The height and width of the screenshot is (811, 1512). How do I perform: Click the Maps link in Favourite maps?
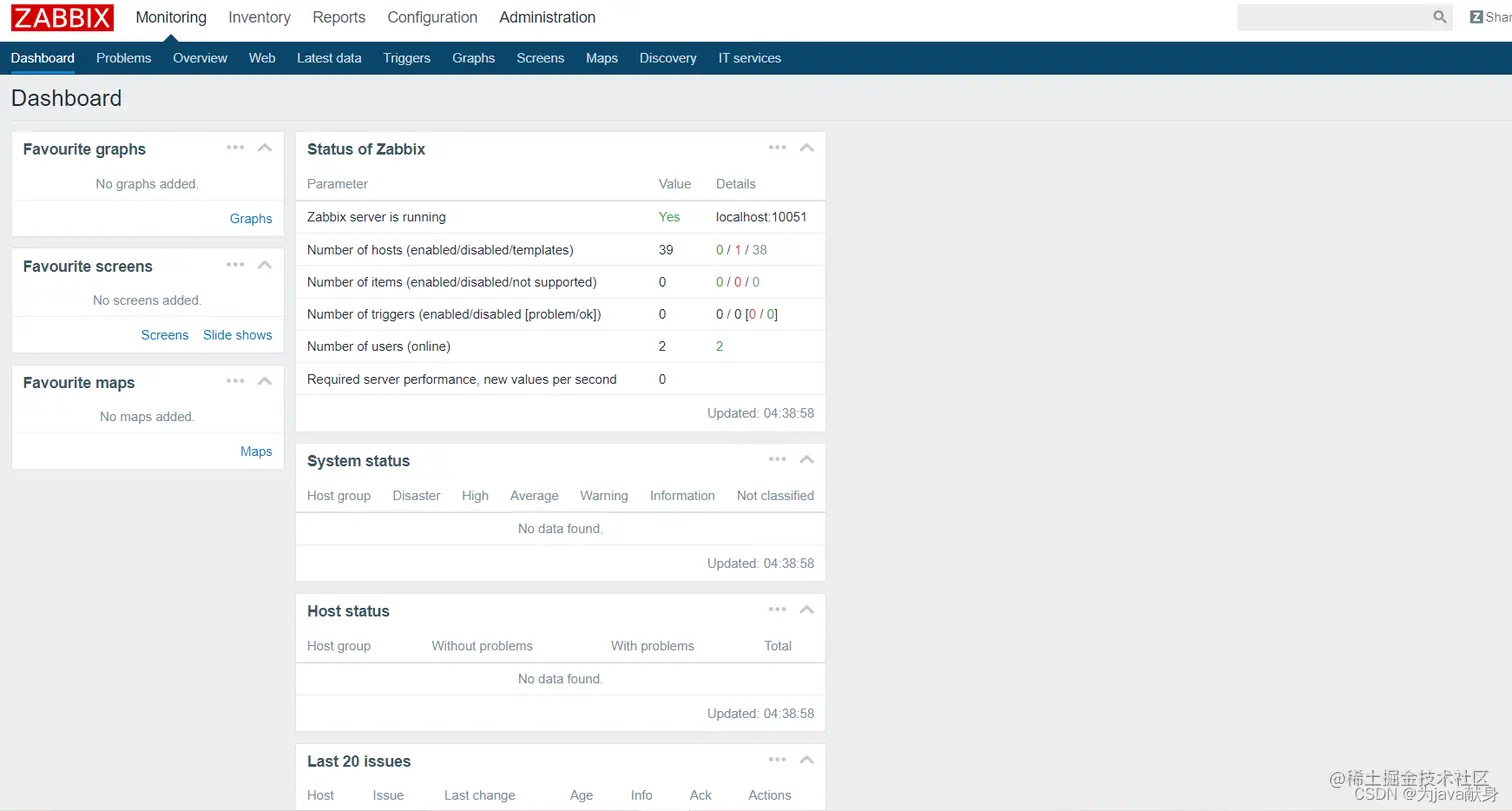coord(256,451)
